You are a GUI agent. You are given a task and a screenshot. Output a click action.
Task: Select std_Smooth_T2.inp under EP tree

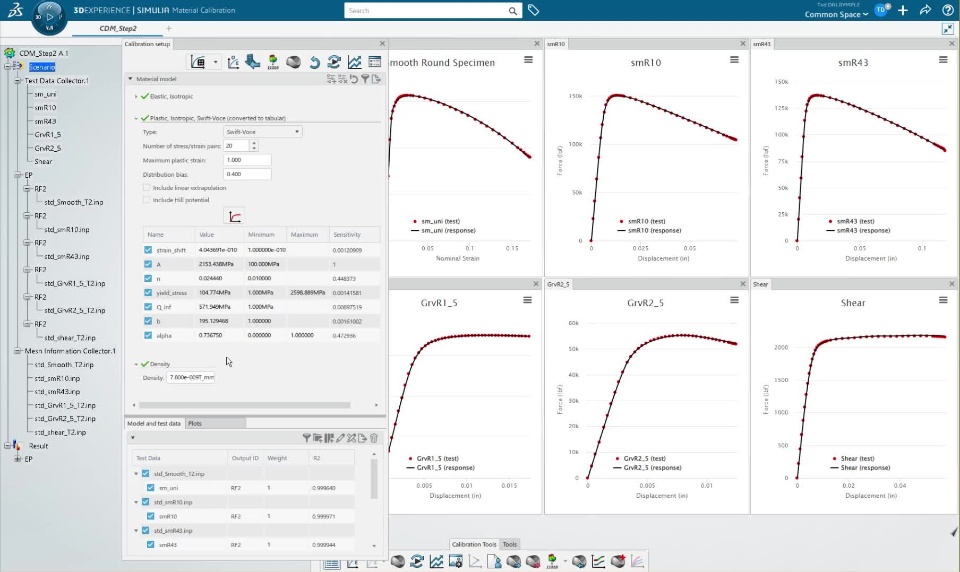coord(73,202)
